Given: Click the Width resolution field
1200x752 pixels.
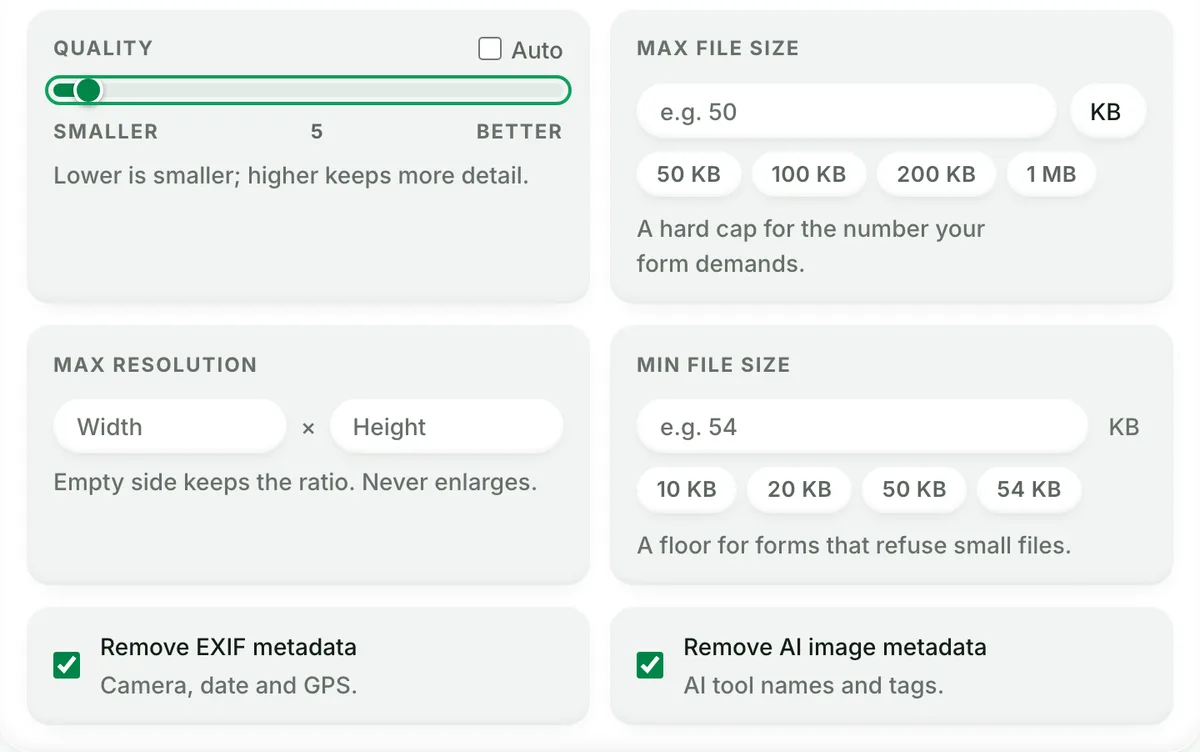Looking at the screenshot, I should (x=170, y=427).
